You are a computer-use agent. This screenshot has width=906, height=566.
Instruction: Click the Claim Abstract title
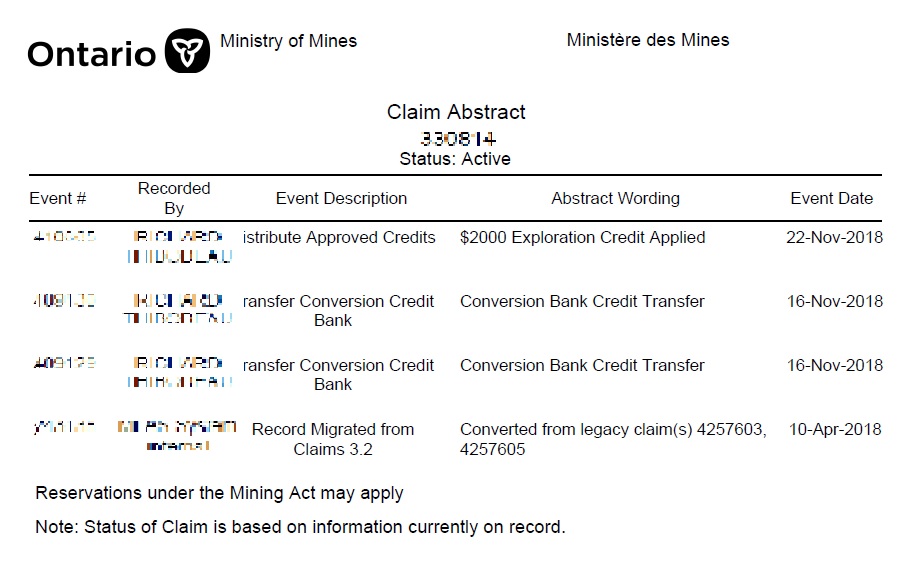(456, 112)
